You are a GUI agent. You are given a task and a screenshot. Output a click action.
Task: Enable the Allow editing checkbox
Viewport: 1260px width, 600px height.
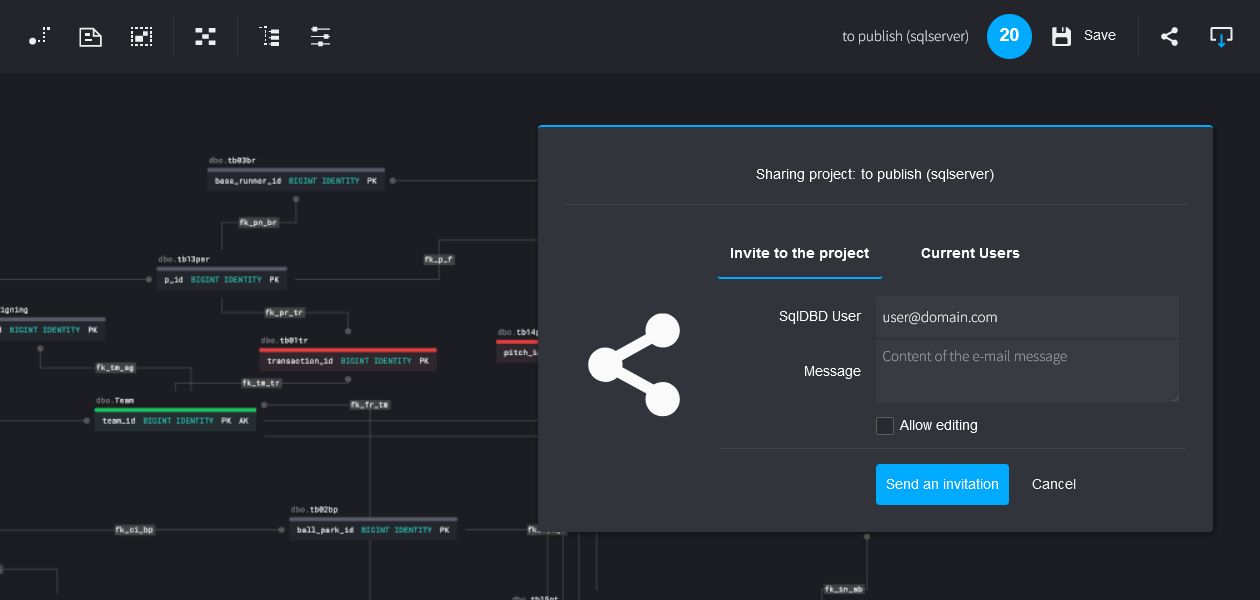885,425
